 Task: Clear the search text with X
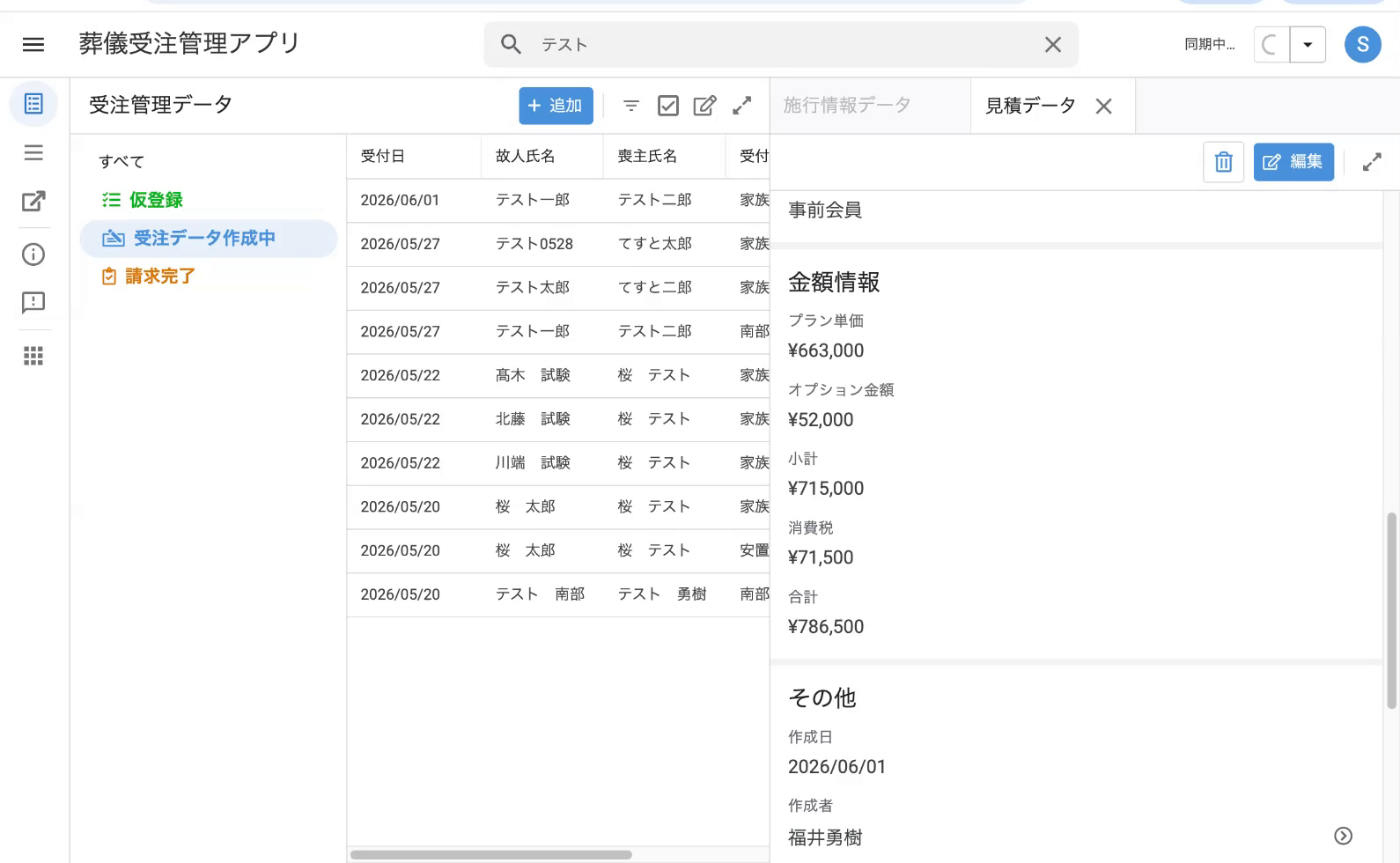(1052, 44)
